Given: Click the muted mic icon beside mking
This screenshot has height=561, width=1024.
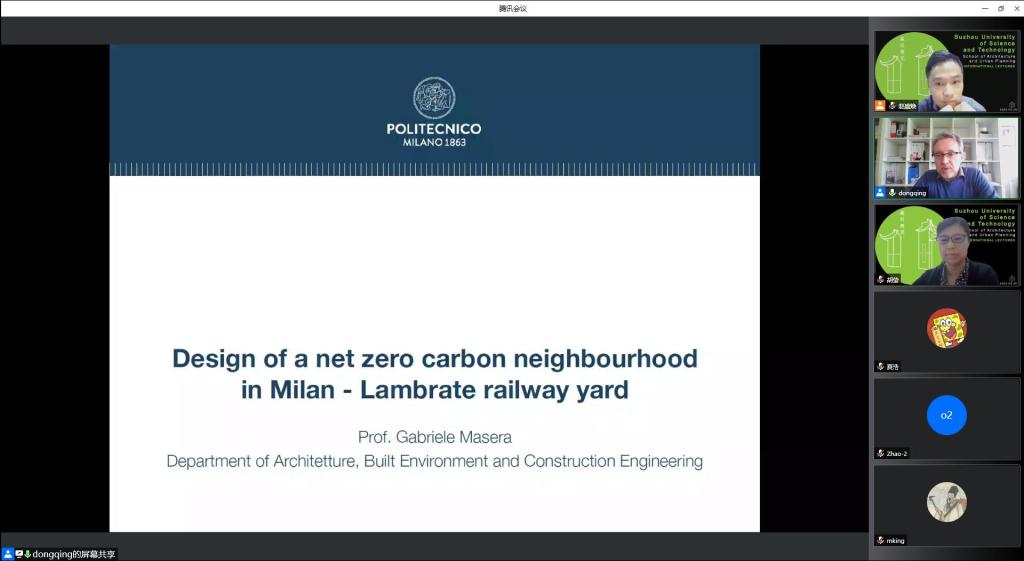Looking at the screenshot, I should (880, 540).
